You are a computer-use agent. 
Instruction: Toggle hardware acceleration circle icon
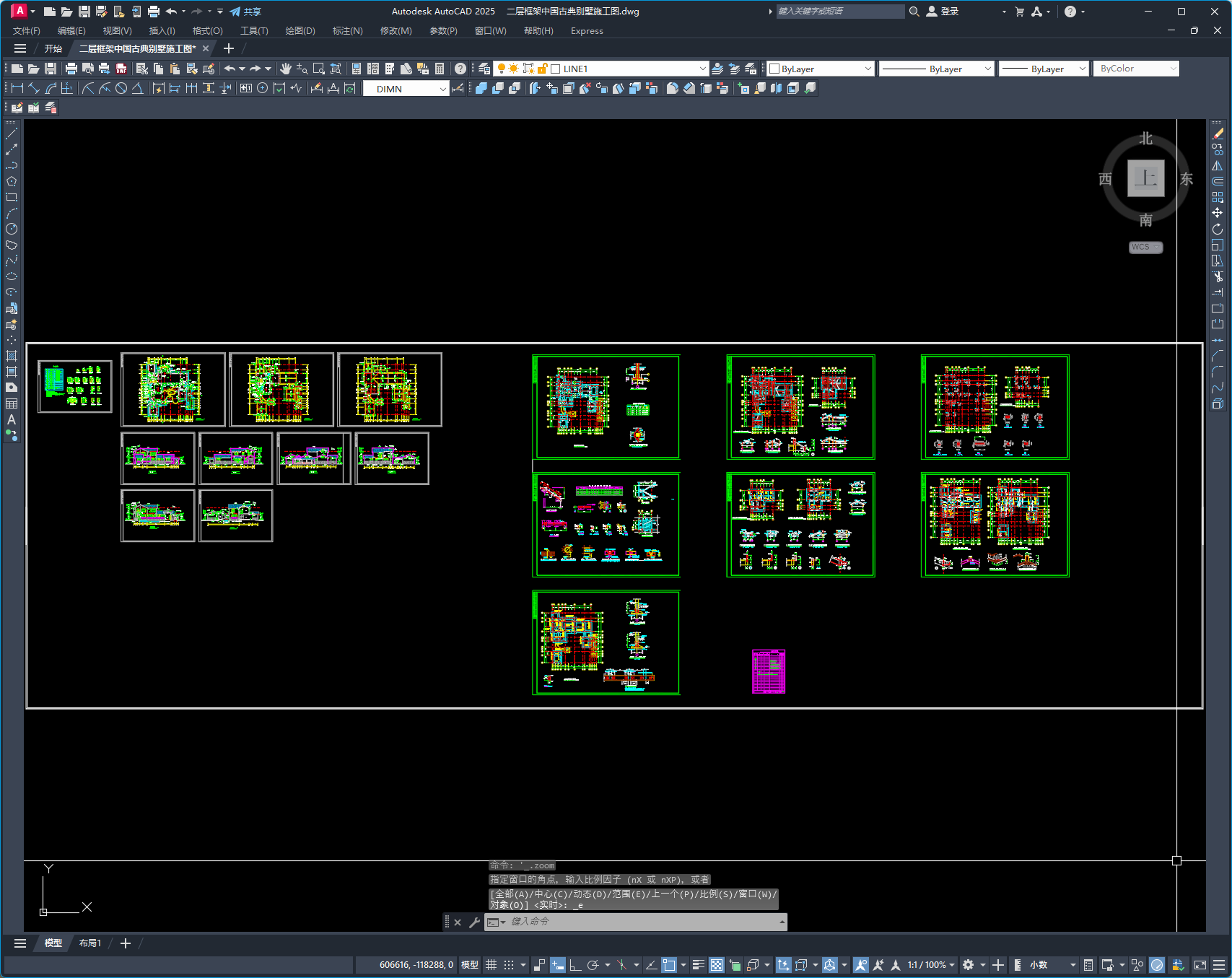coord(1157,965)
